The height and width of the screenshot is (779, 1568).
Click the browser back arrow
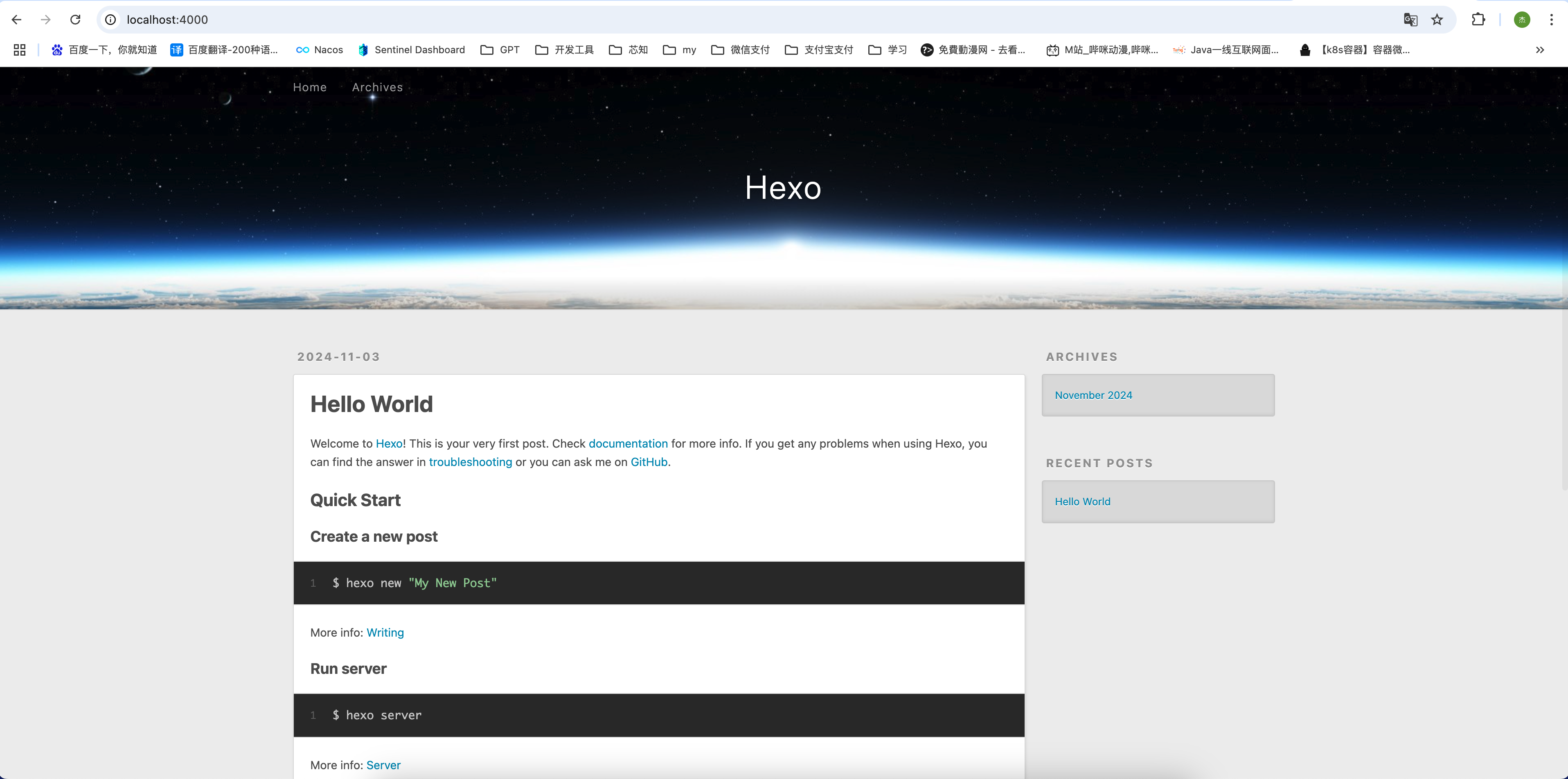(x=16, y=20)
